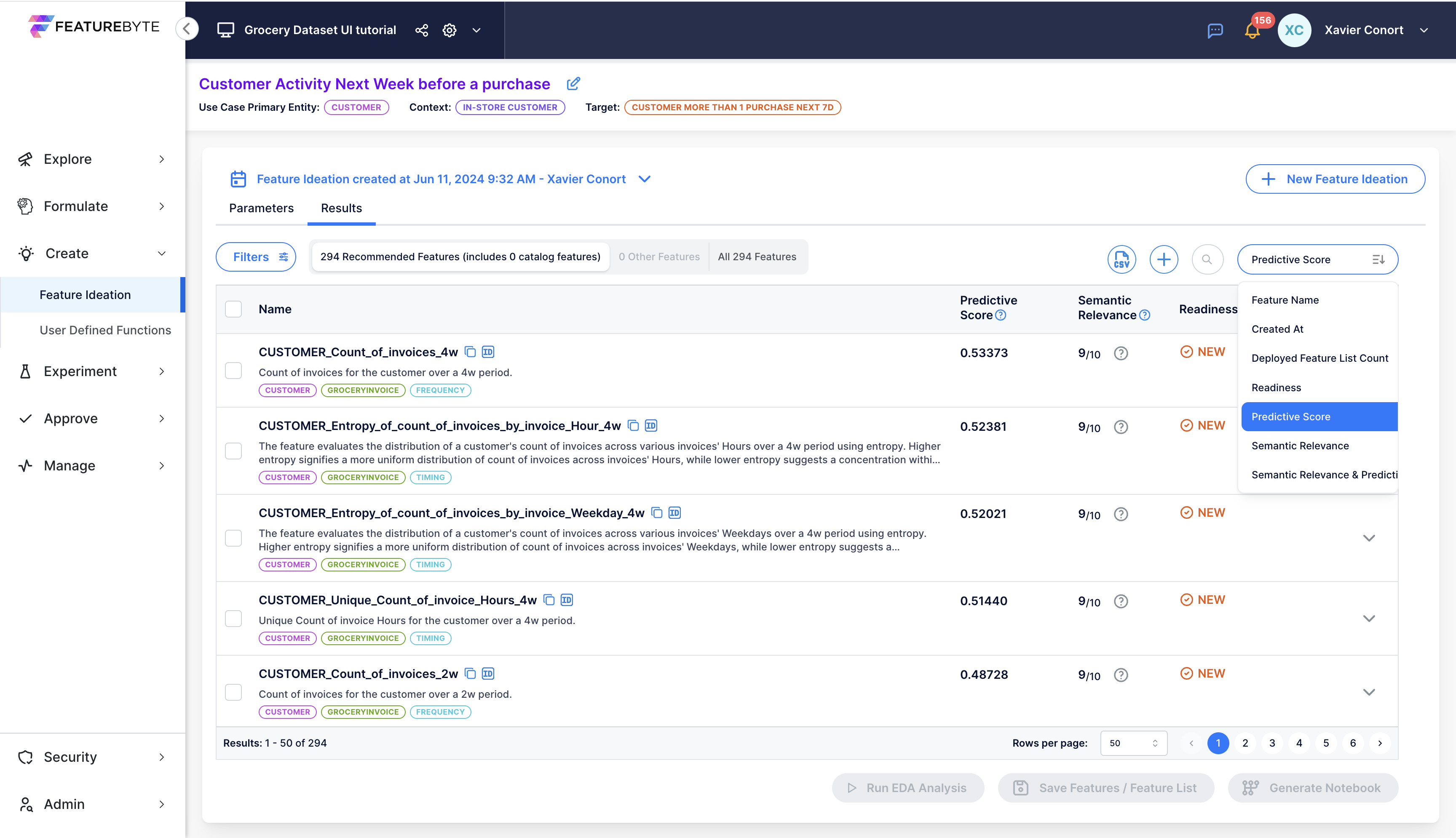Open the Feature Ideation run selector chevron
The image size is (1456, 838).
[645, 179]
